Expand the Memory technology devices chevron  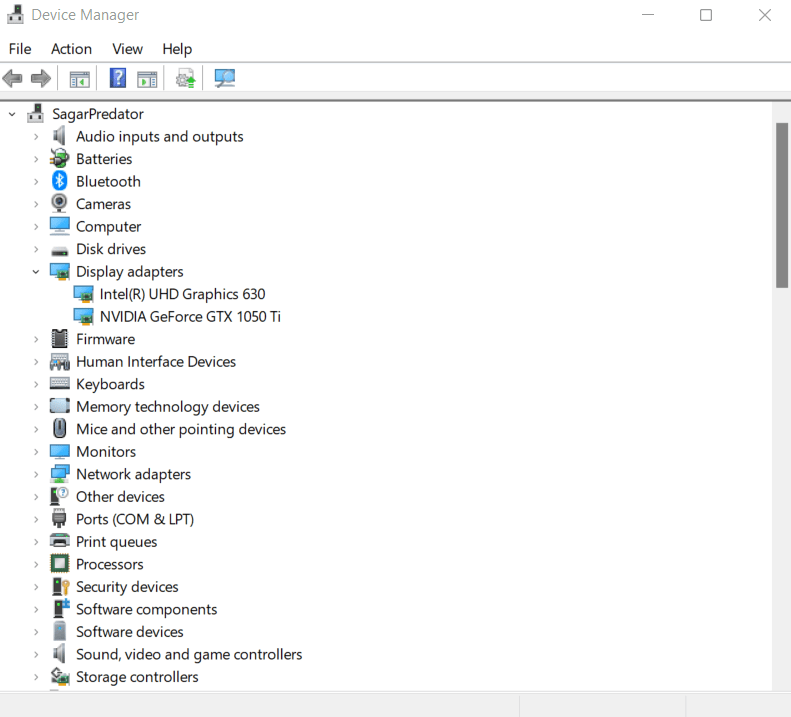click(x=36, y=407)
